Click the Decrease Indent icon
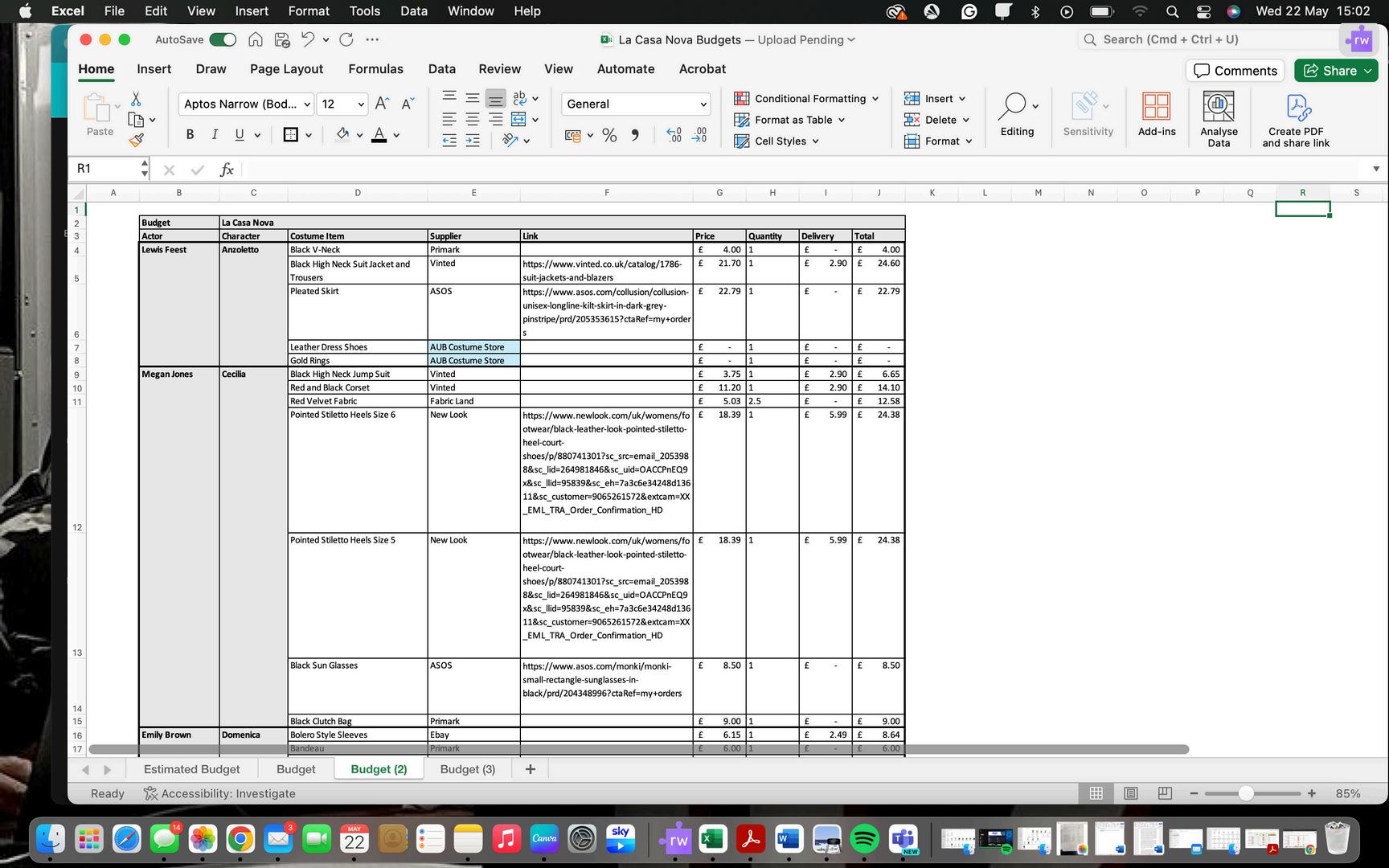 449,140
